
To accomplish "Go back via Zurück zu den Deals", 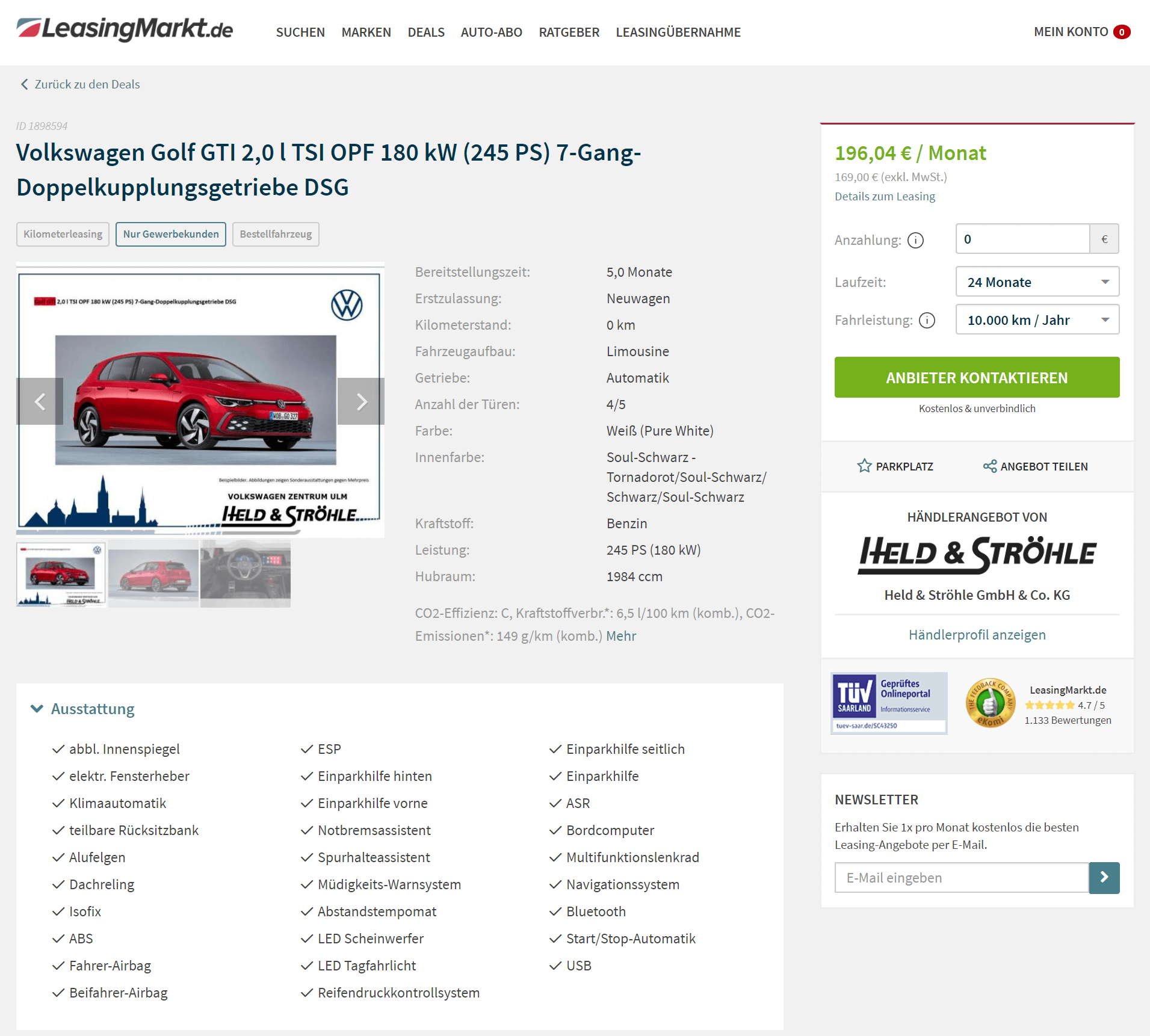I will click(87, 84).
